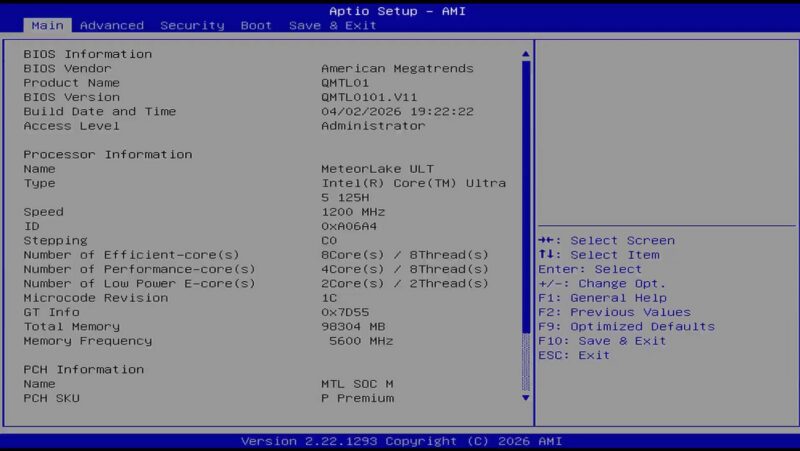Click the Number of Low Power E-core(s) label
This screenshot has width=800, height=451.
[139, 283]
